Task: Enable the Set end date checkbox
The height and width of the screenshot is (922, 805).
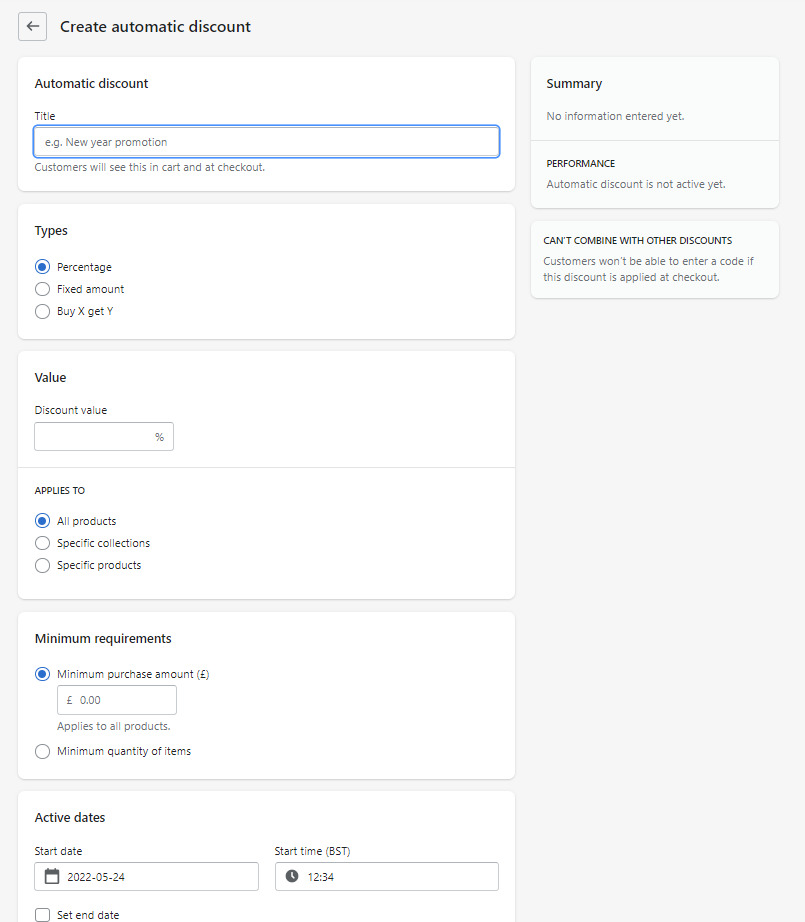Action: [x=42, y=914]
